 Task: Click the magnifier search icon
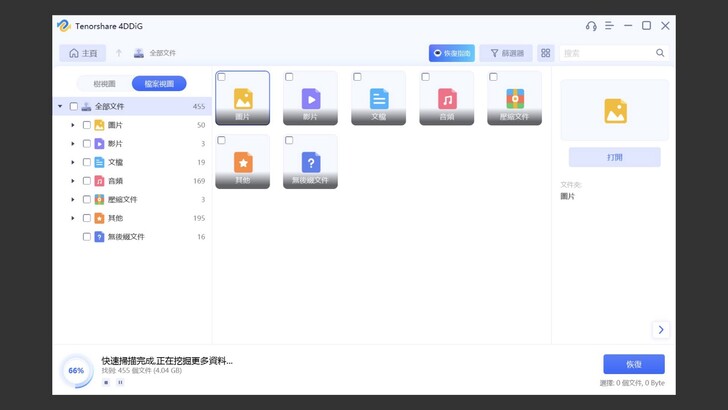pyautogui.click(x=660, y=53)
